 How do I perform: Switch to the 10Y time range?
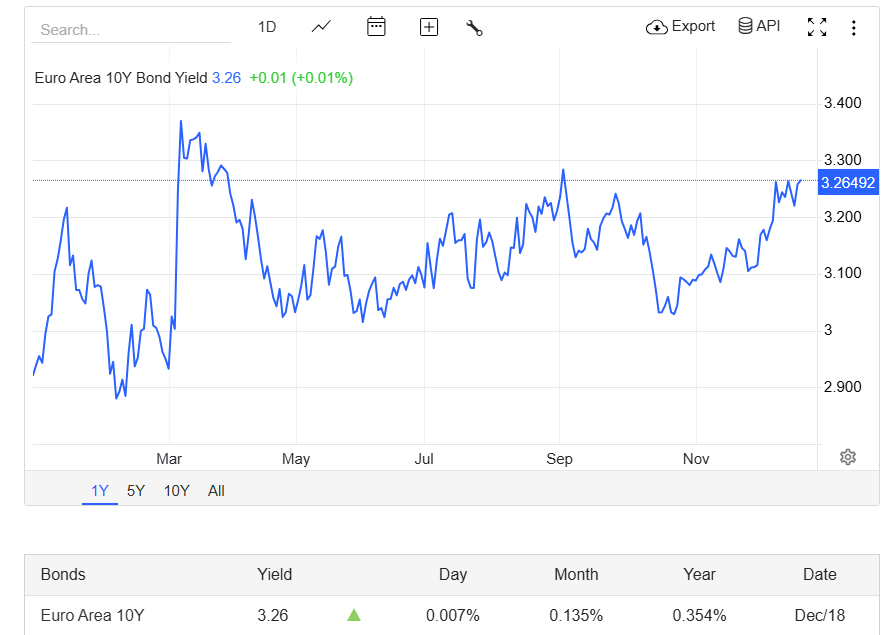click(x=176, y=490)
